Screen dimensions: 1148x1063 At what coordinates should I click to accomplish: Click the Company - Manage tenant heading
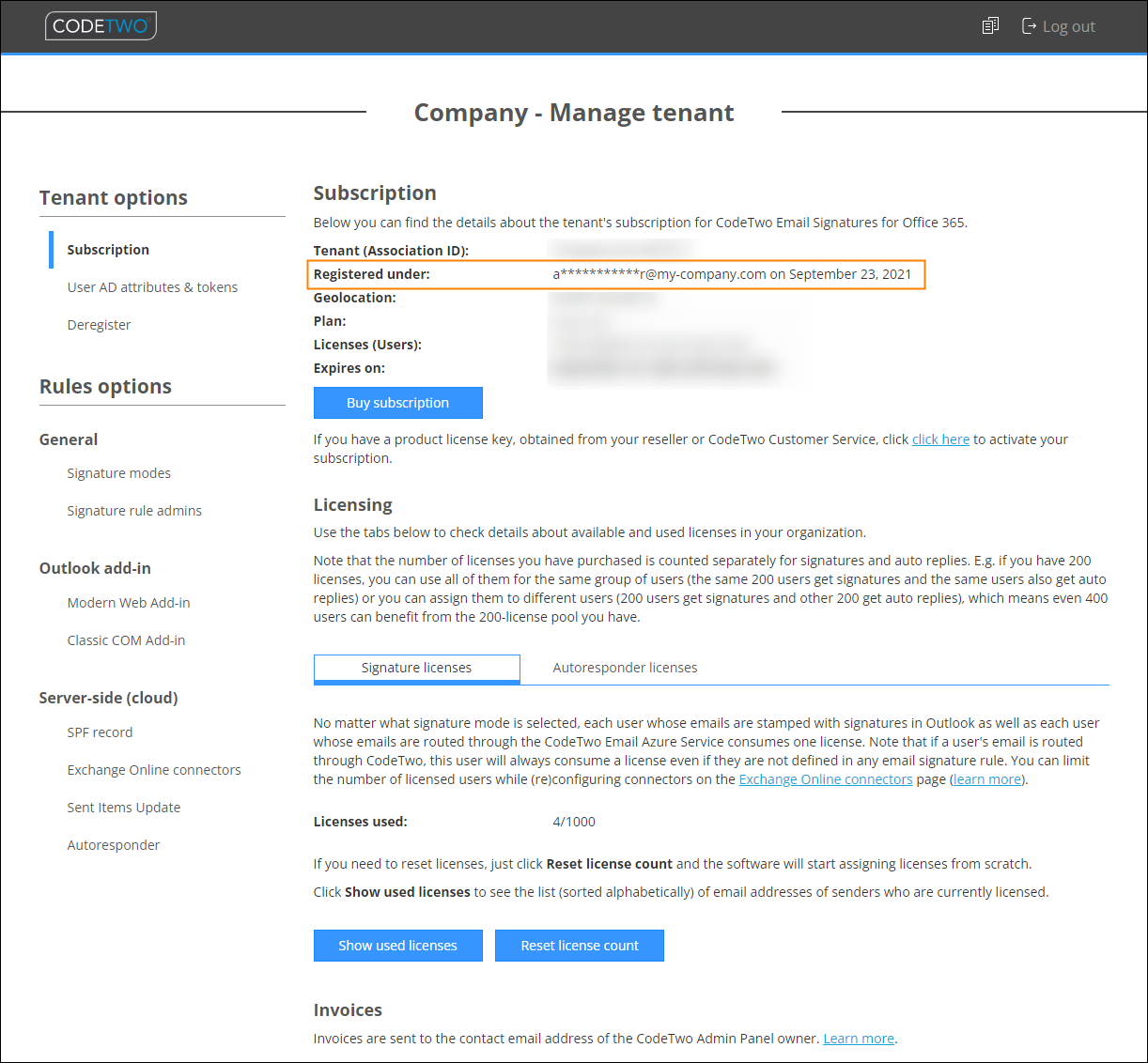(x=574, y=113)
